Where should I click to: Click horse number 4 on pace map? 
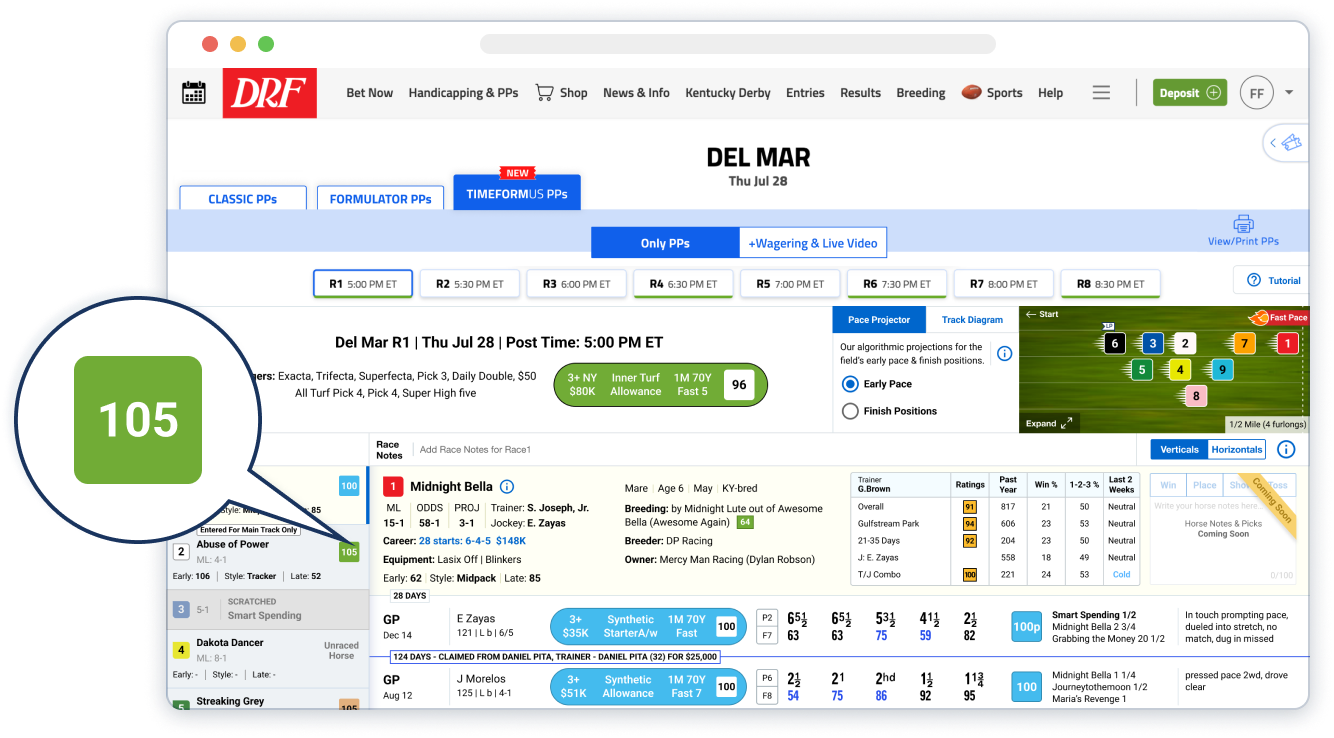click(x=1181, y=370)
